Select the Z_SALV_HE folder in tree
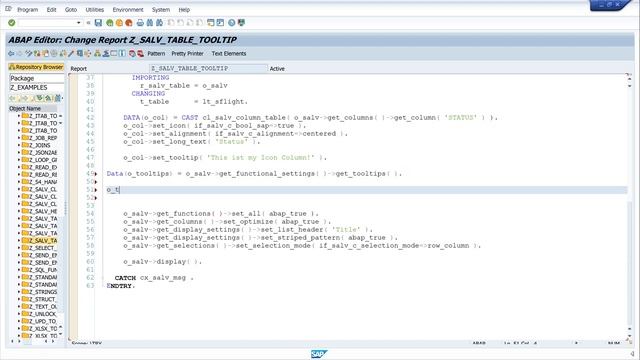The height and width of the screenshot is (360, 640). [x=39, y=211]
